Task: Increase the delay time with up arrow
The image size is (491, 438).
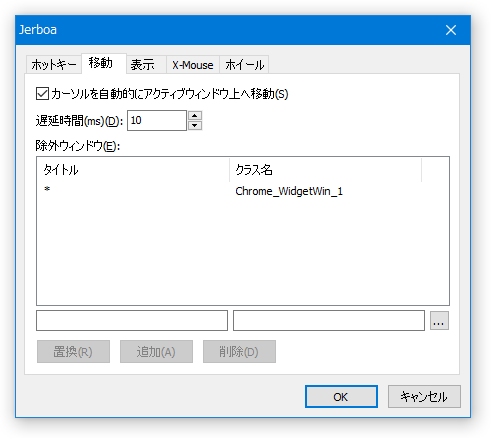Action: point(195,116)
